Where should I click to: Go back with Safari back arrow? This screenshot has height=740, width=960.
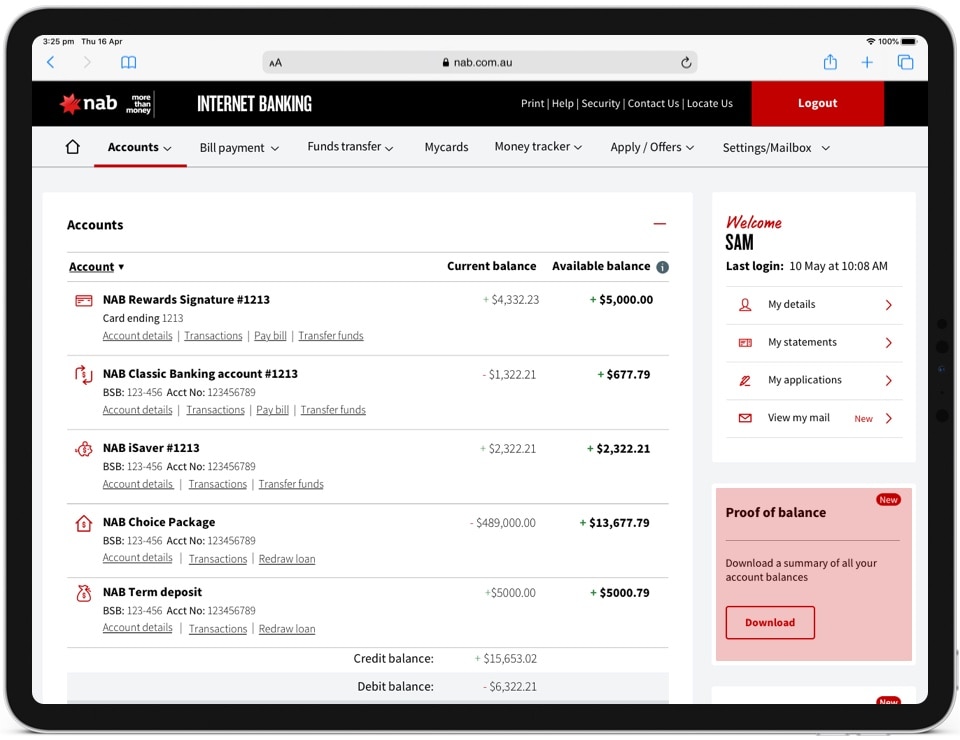[51, 62]
